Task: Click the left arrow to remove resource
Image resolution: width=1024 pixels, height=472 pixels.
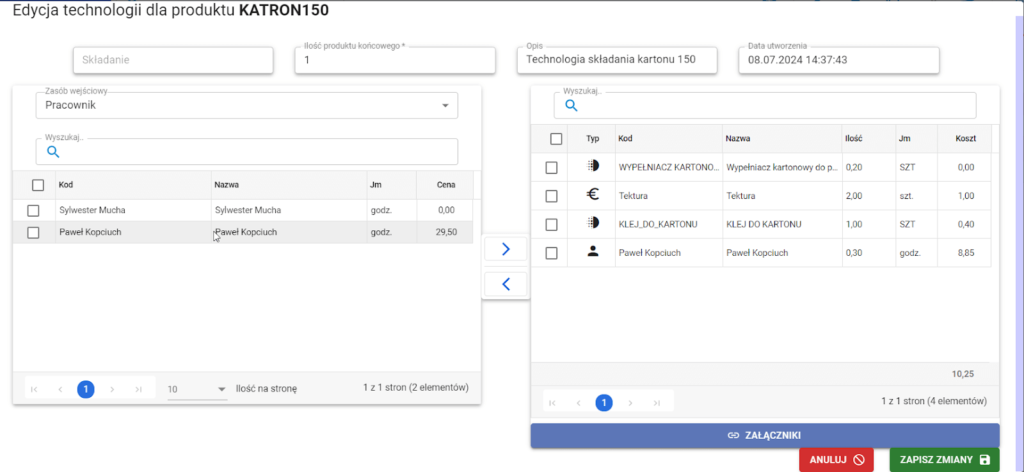Action: click(506, 284)
